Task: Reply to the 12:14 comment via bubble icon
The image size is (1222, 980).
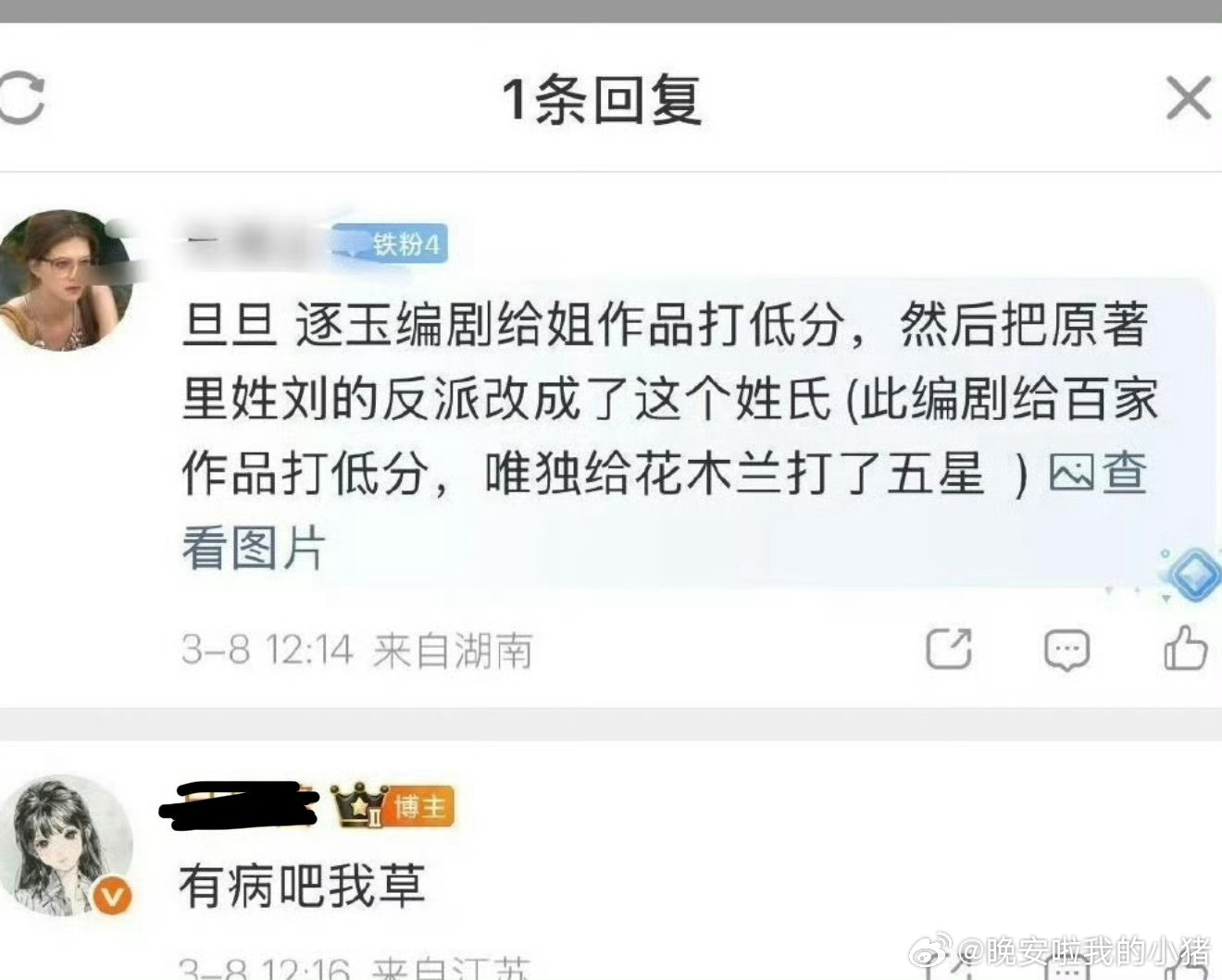Action: pyautogui.click(x=1066, y=651)
